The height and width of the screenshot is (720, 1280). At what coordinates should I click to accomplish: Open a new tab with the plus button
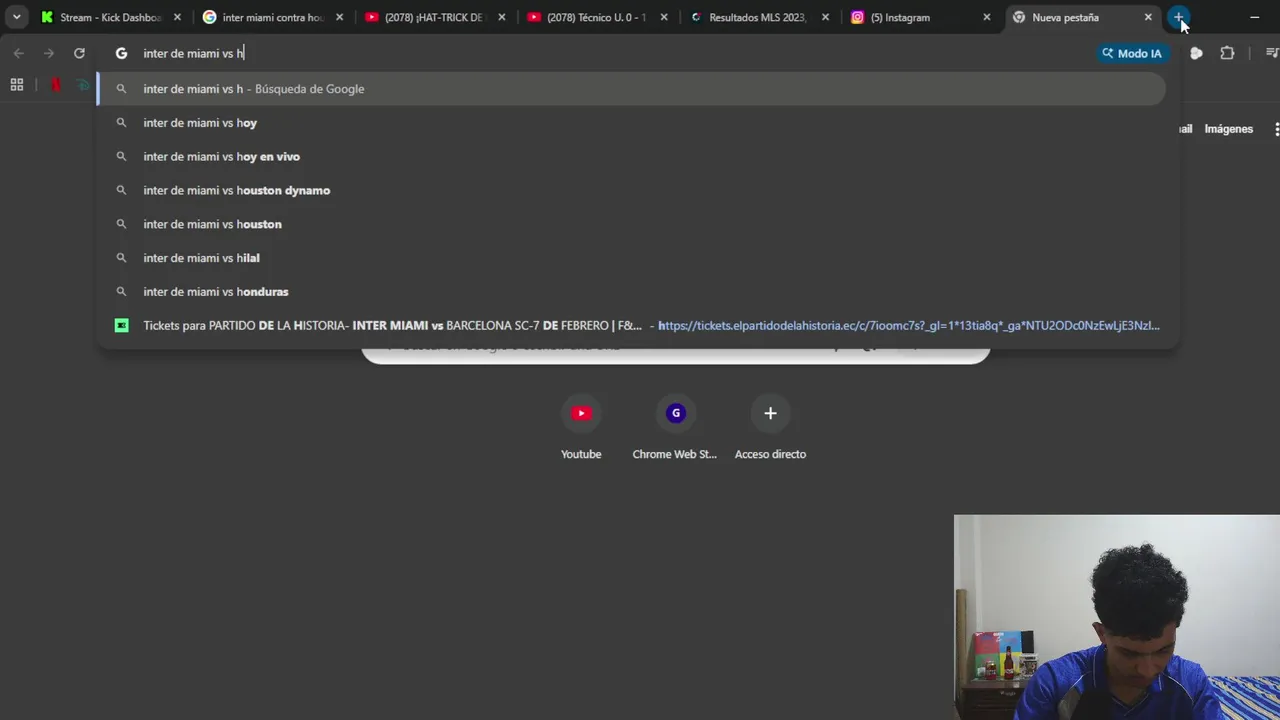[1179, 17]
